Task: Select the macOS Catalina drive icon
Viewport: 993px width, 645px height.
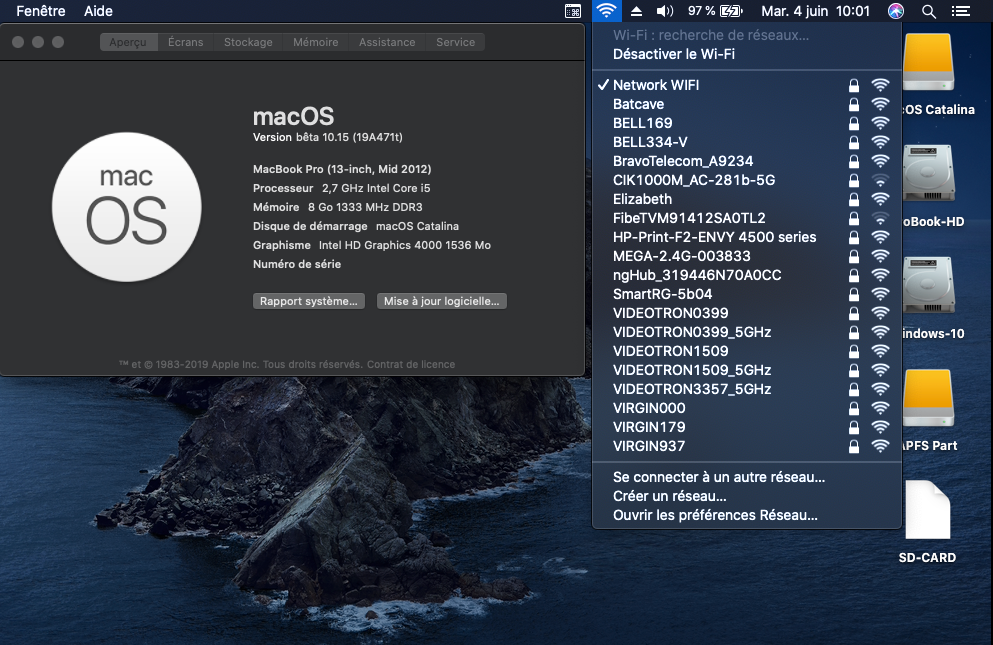Action: [928, 61]
